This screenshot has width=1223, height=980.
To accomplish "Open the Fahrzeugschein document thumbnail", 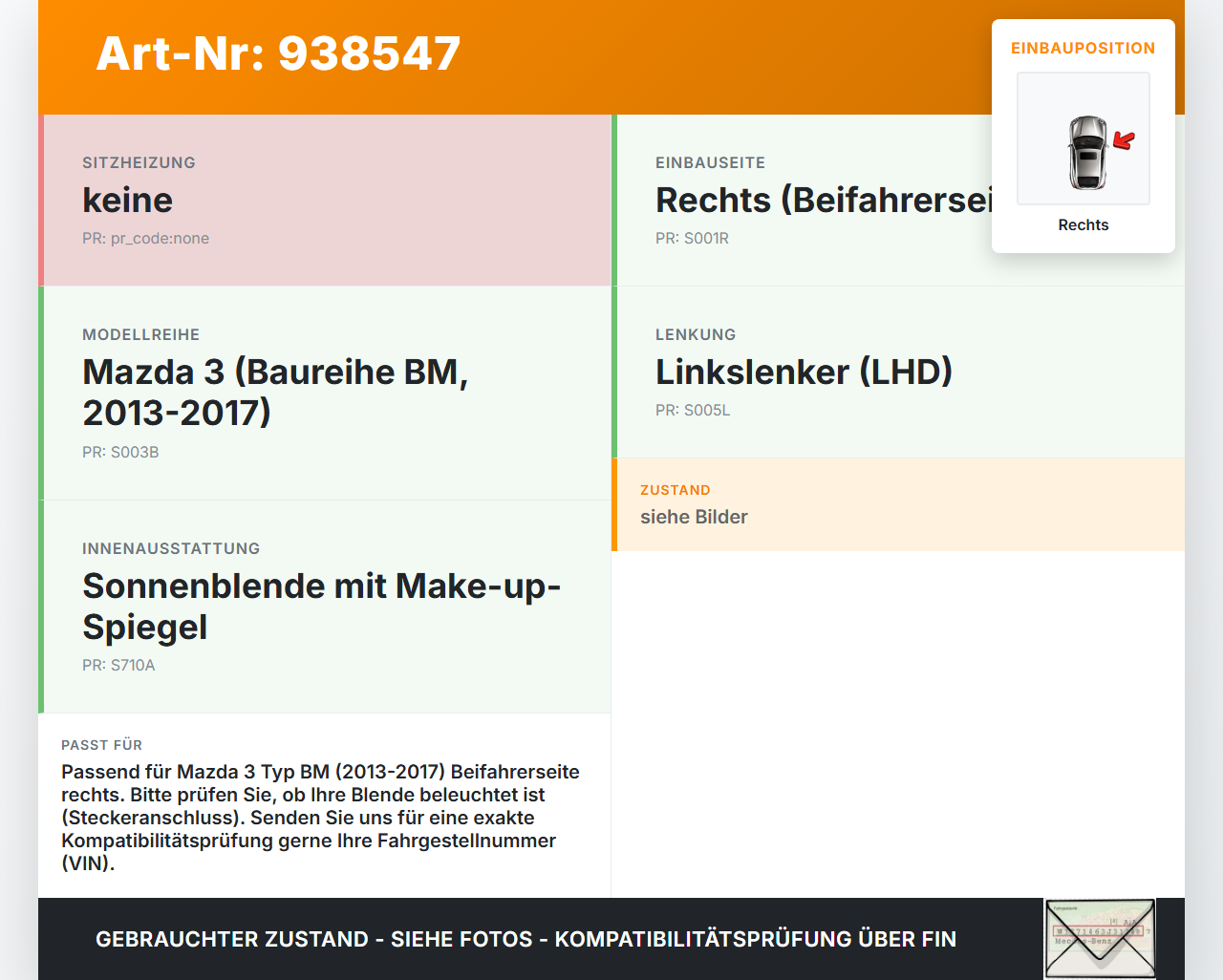I will pos(1100,939).
